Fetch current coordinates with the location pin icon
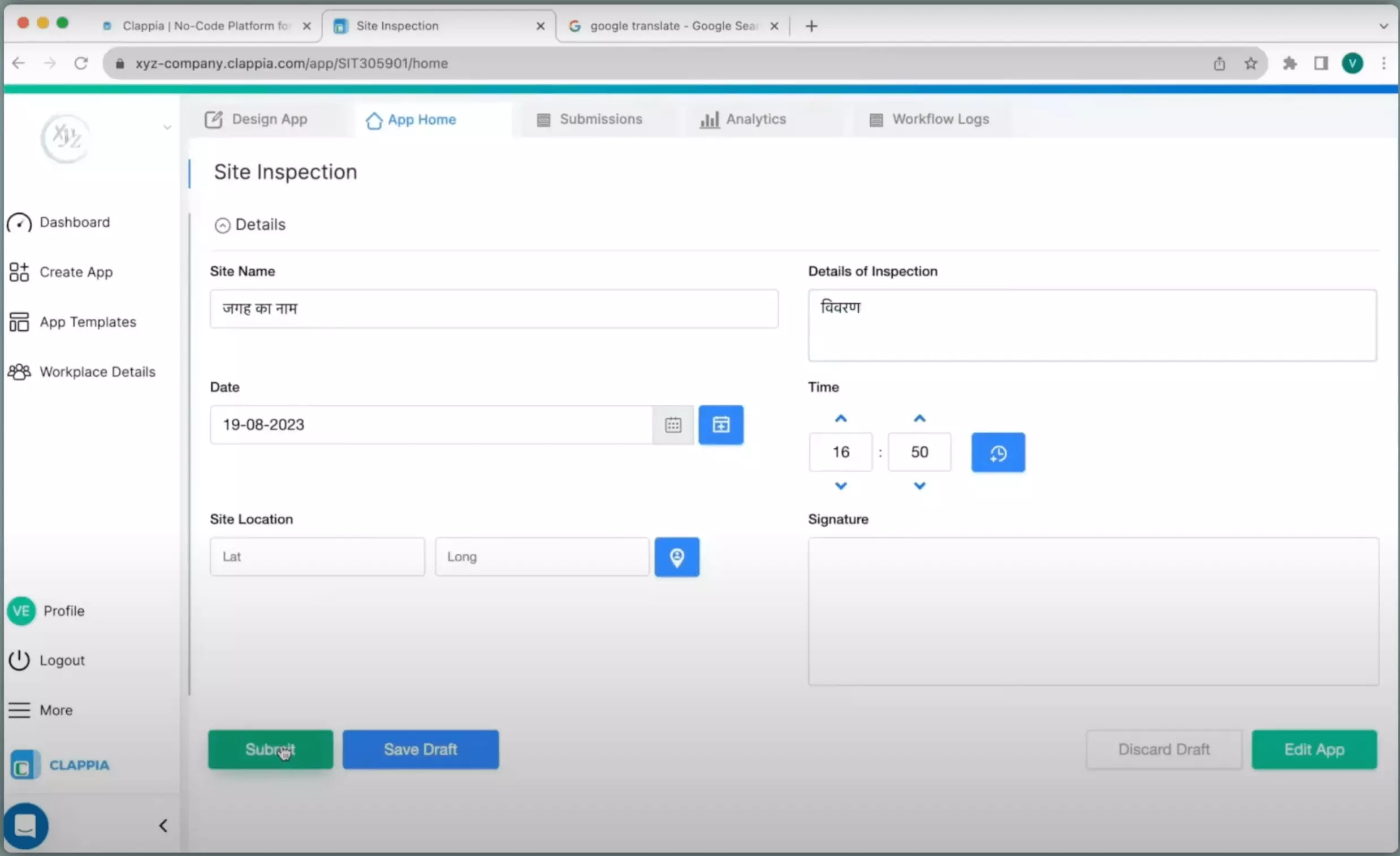 [677, 557]
